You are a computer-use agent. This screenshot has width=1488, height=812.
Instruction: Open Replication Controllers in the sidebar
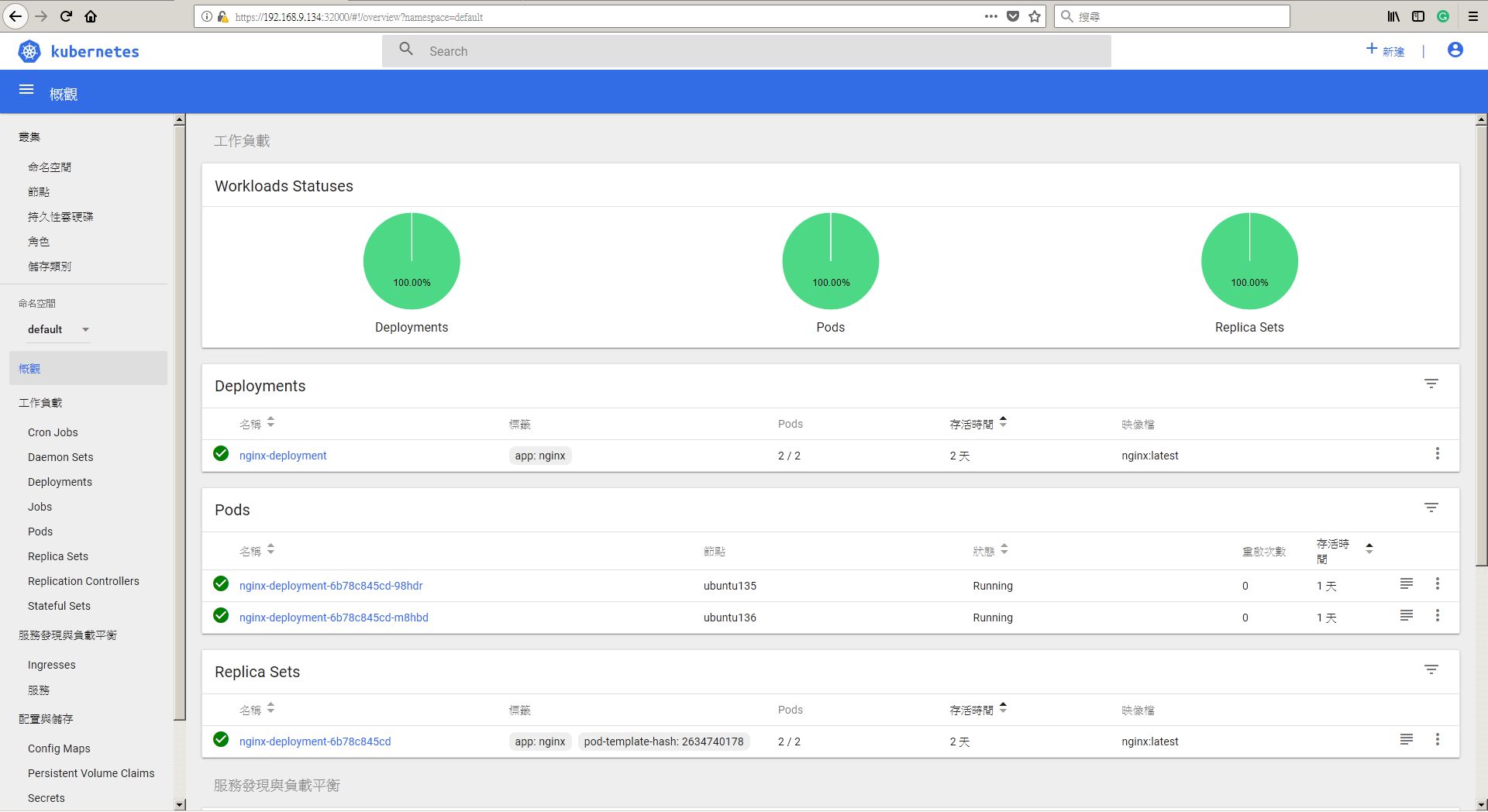coord(84,581)
